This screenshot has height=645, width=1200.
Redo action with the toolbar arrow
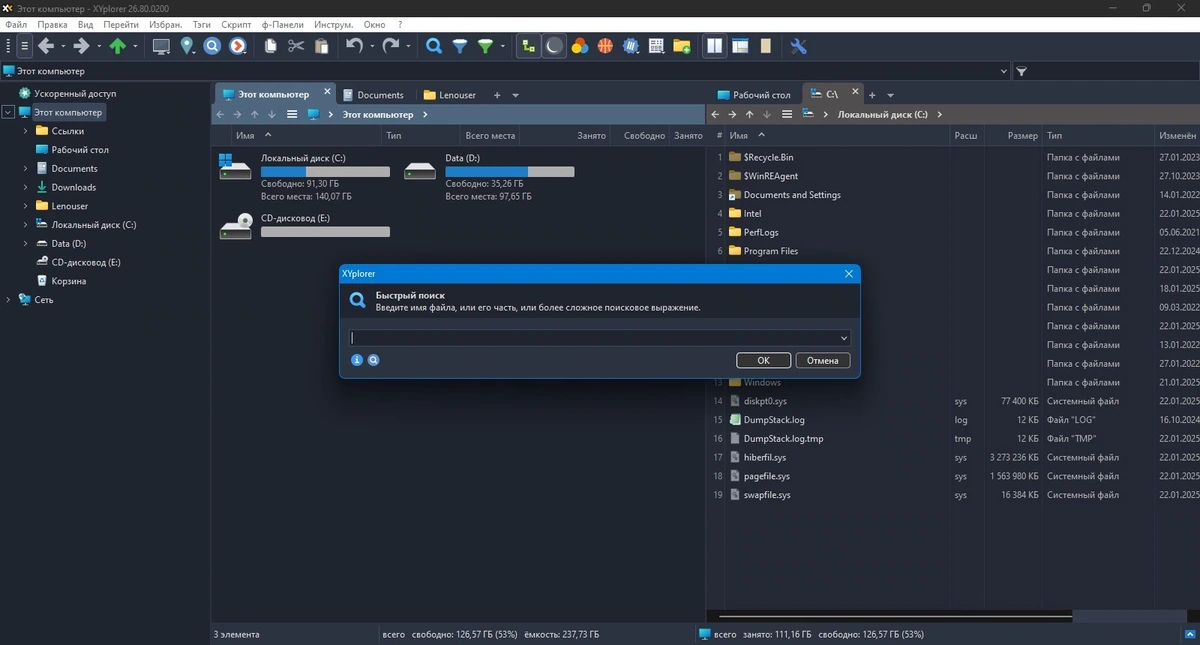pos(391,46)
